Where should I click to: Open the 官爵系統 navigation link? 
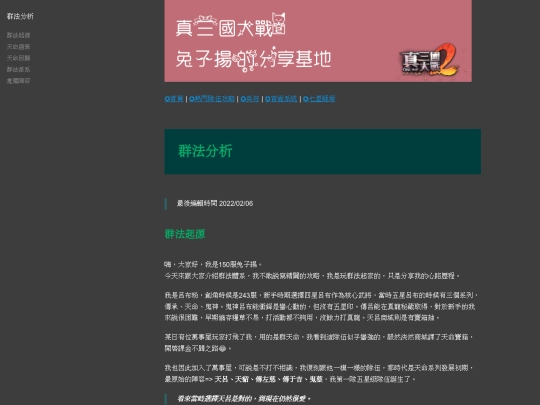[x=281, y=99]
